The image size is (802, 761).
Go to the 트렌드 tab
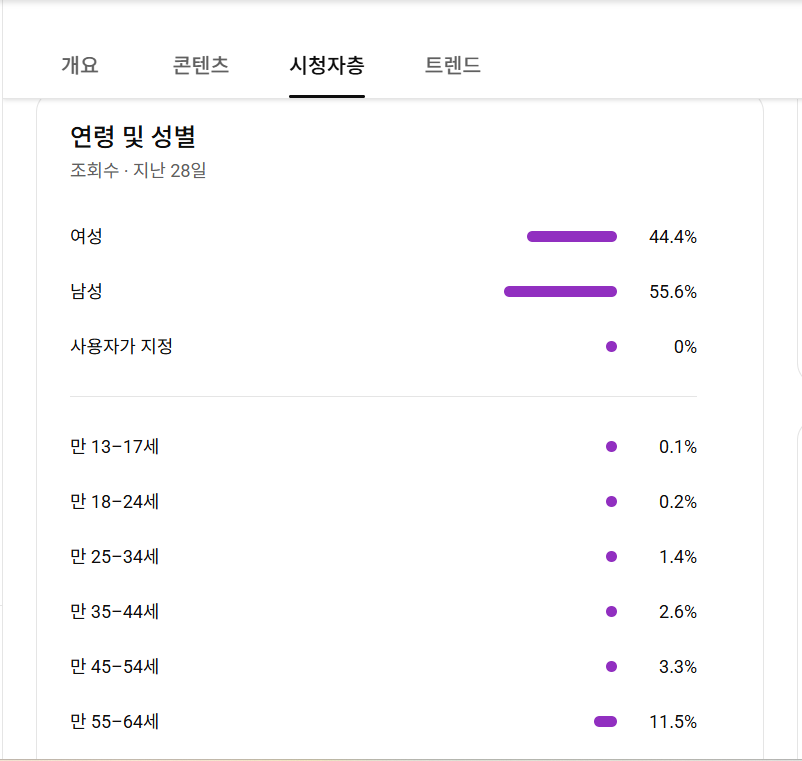click(452, 66)
